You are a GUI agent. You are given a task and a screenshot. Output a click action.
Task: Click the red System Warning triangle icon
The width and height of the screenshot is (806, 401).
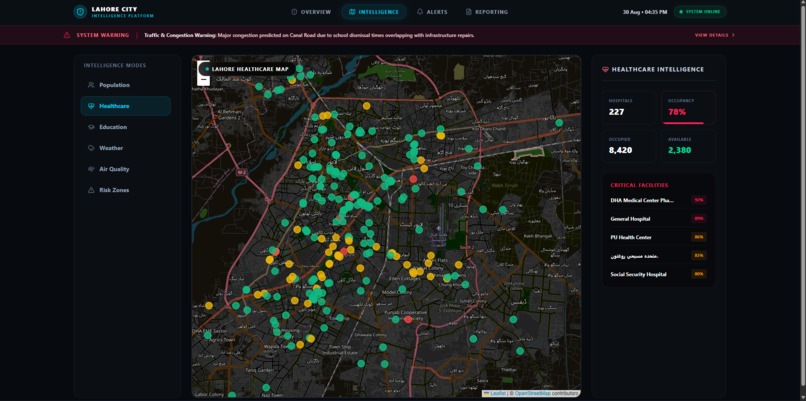67,35
